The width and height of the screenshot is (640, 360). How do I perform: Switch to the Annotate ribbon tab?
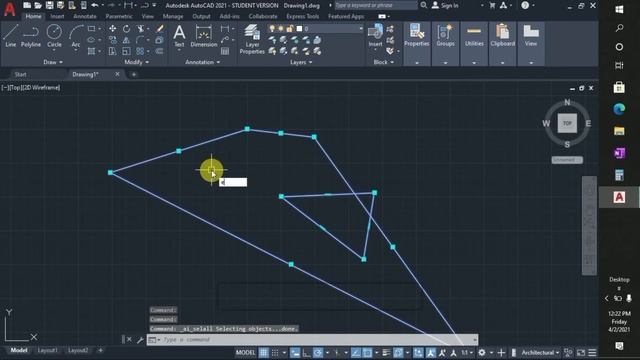[x=85, y=16]
